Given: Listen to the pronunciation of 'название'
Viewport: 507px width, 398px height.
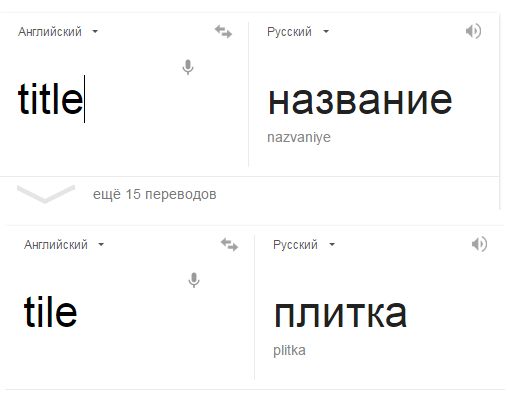Looking at the screenshot, I should point(473,31).
